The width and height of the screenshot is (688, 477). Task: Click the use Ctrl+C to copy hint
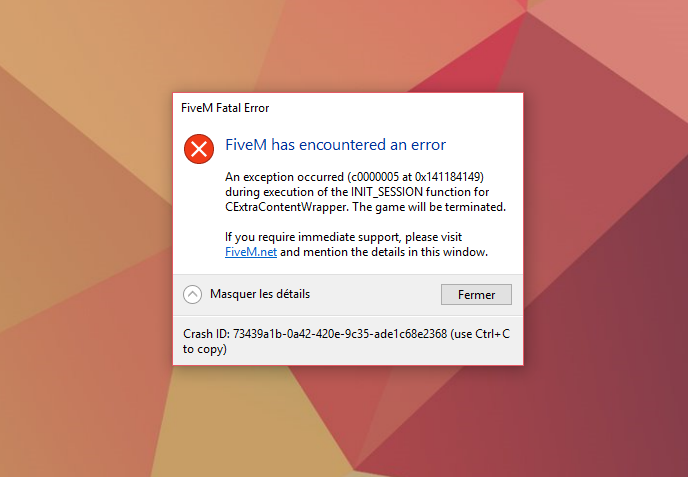(346, 341)
